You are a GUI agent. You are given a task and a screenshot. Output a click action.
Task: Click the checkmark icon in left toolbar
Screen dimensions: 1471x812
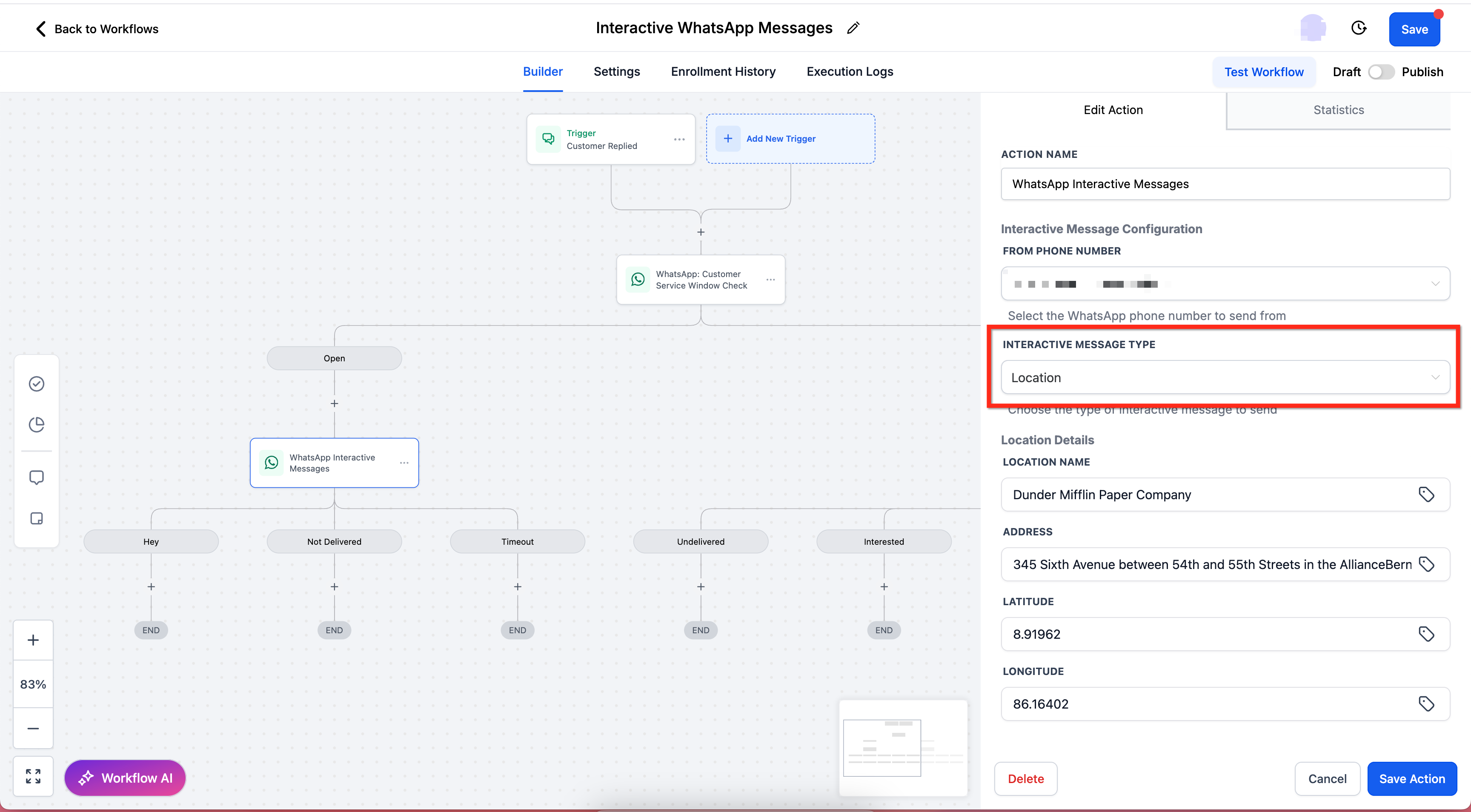pos(37,384)
